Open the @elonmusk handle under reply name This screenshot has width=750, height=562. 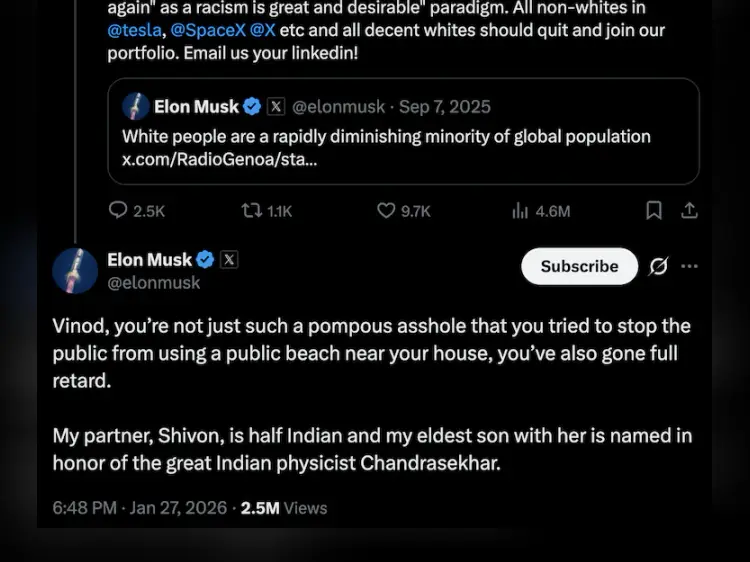pyautogui.click(x=154, y=283)
